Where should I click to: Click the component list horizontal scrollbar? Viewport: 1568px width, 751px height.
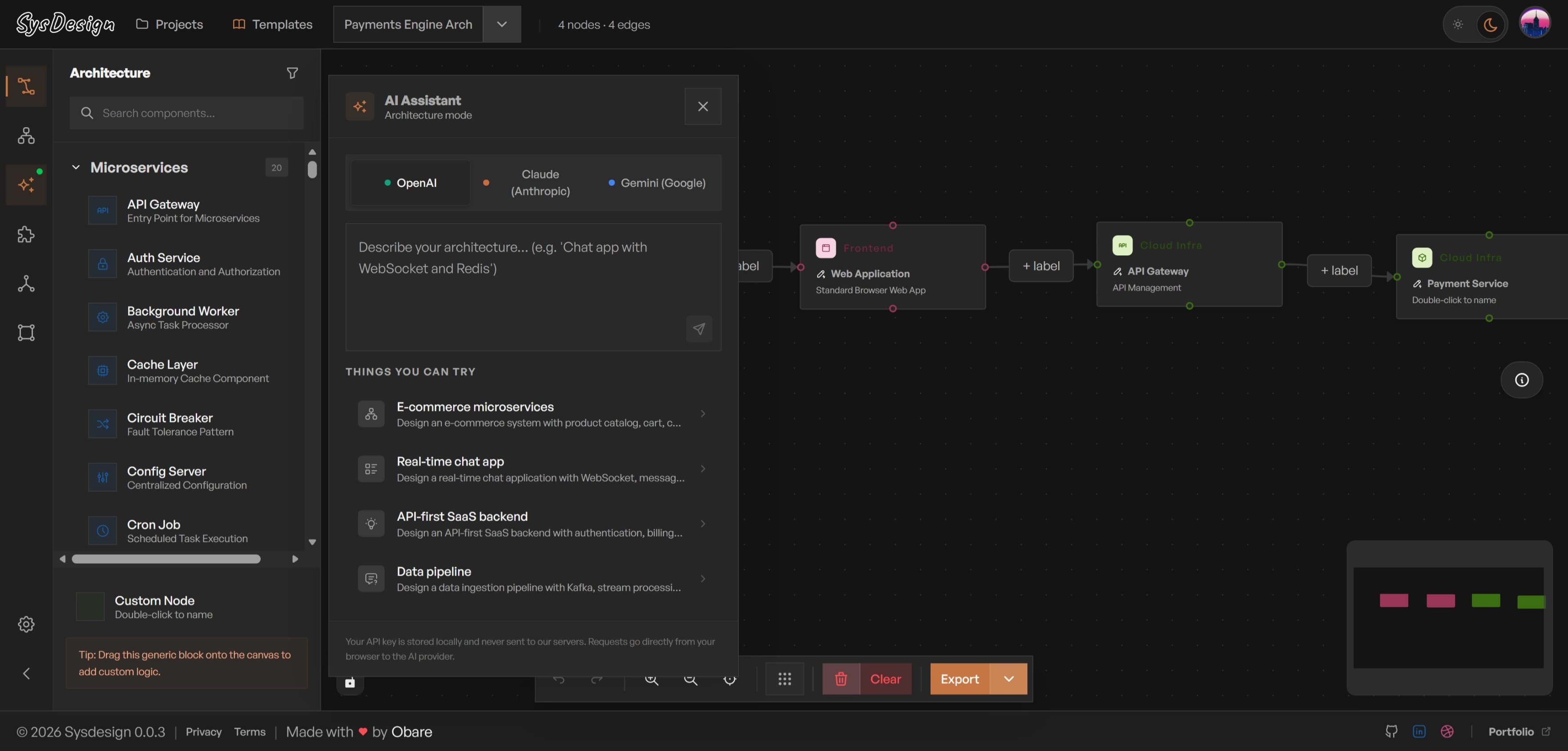coord(165,559)
